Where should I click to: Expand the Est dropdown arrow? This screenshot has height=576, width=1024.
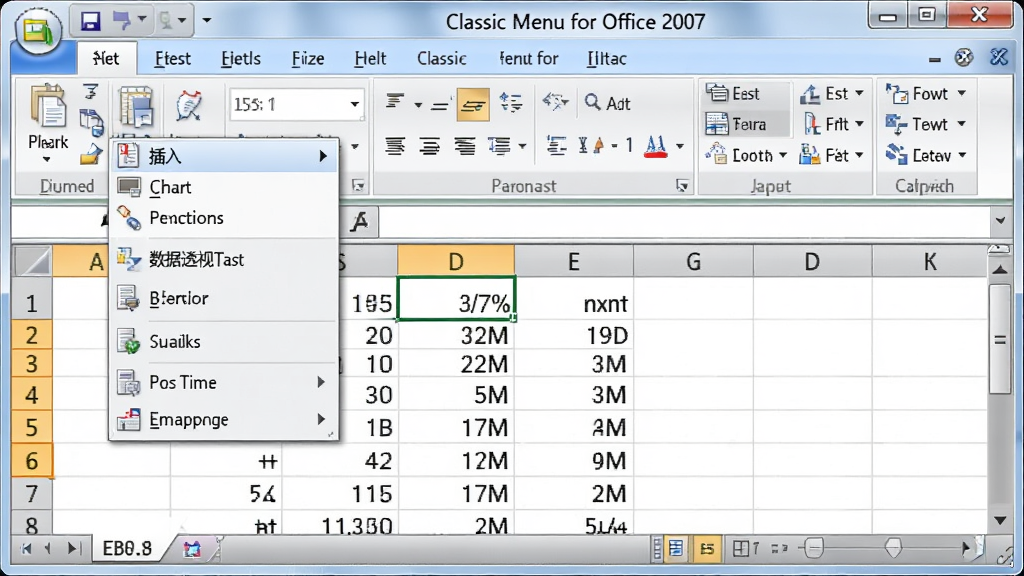point(859,93)
